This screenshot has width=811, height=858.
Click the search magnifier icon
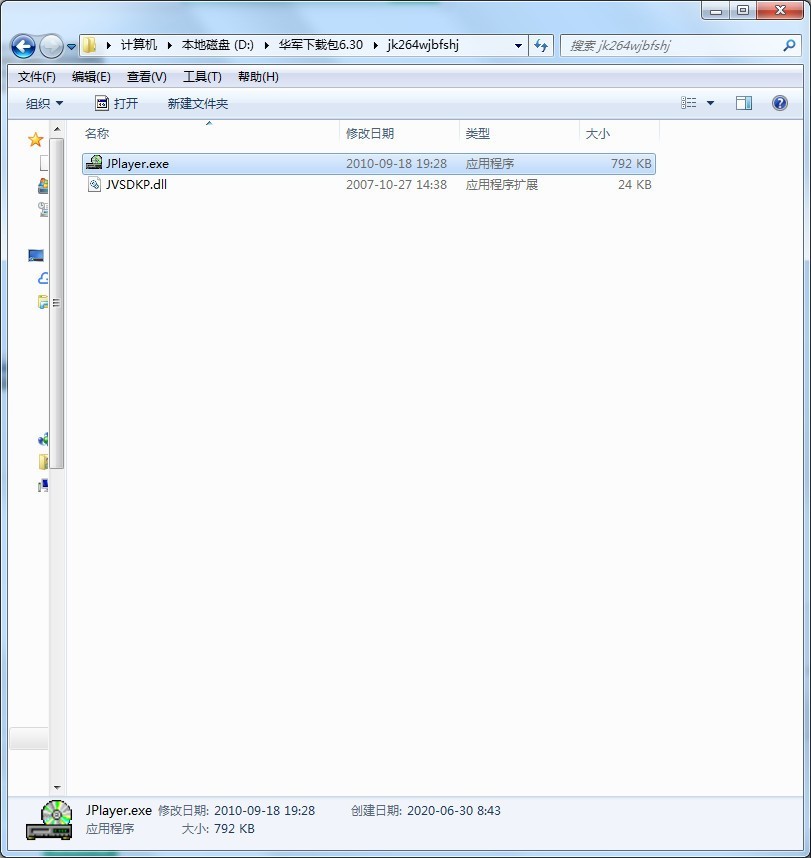[789, 46]
